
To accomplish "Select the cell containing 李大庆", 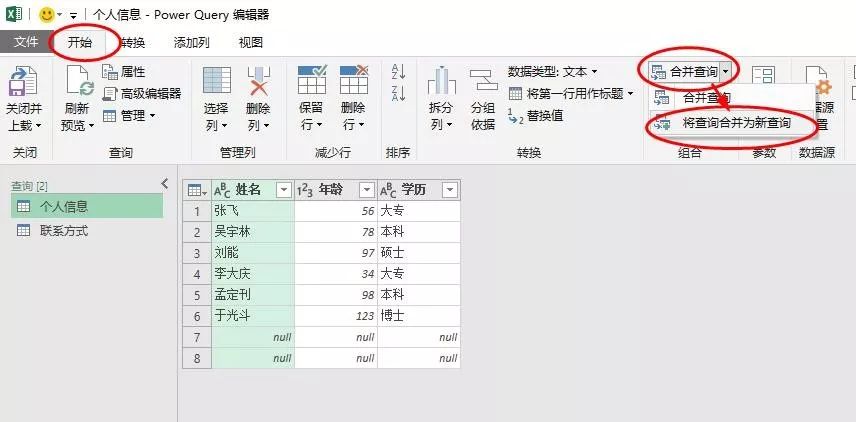I will [253, 274].
